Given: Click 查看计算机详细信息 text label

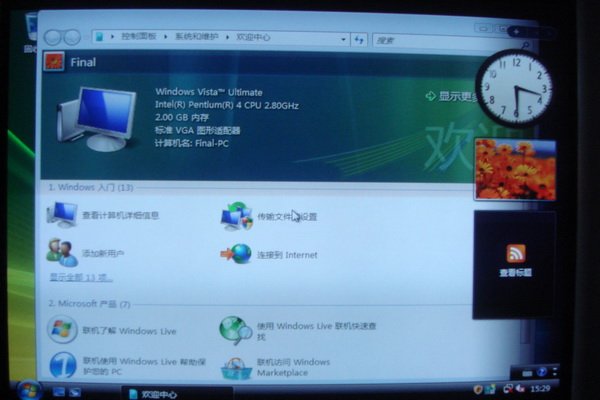Looking at the screenshot, I should (x=121, y=215).
